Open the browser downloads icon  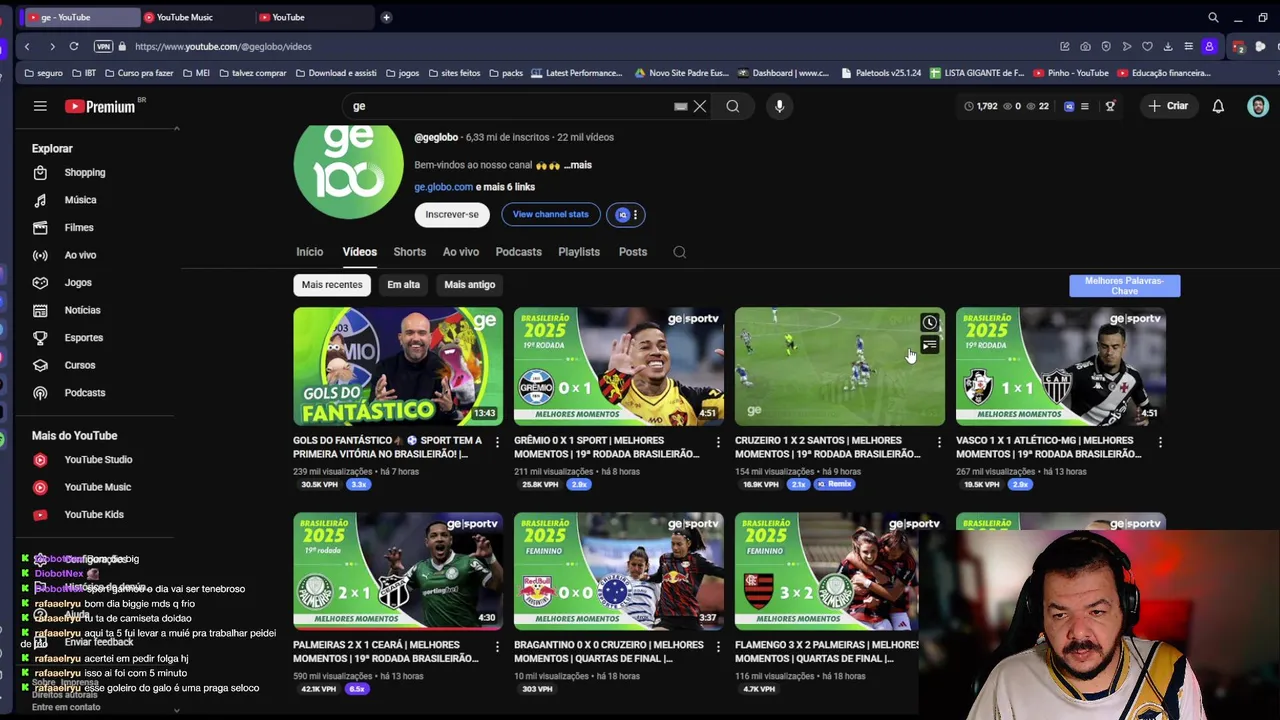point(1167,46)
